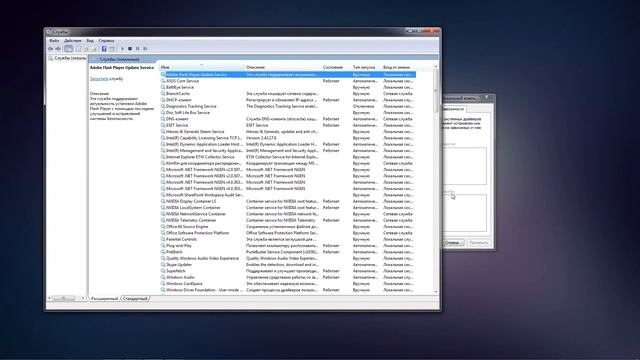Click Работает status of ESET Service
Viewport: 640px width, 360px height.
point(331,125)
